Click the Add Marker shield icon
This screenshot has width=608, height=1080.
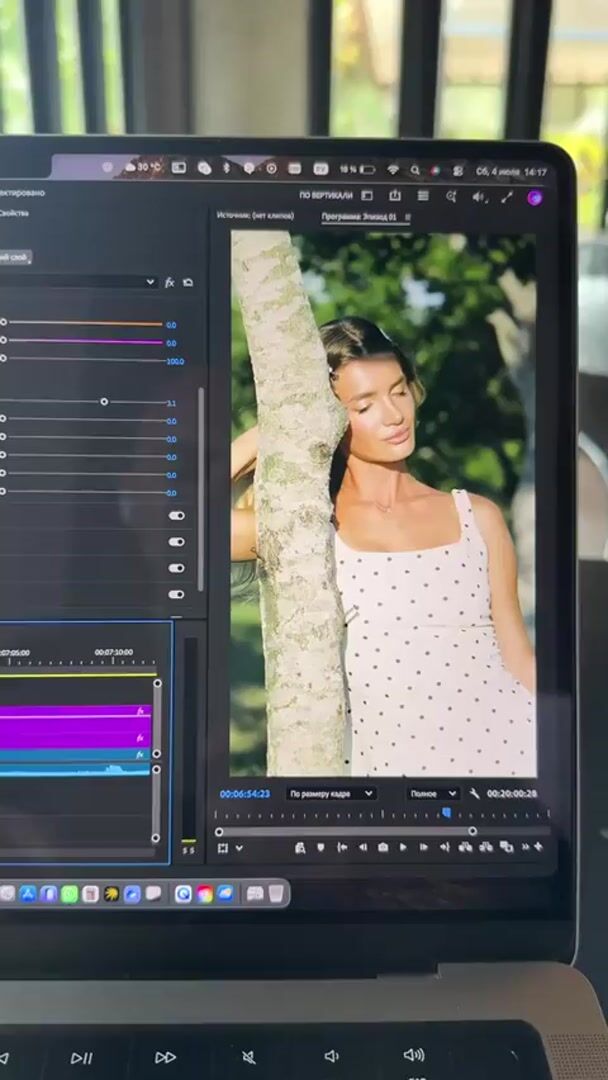coord(320,847)
